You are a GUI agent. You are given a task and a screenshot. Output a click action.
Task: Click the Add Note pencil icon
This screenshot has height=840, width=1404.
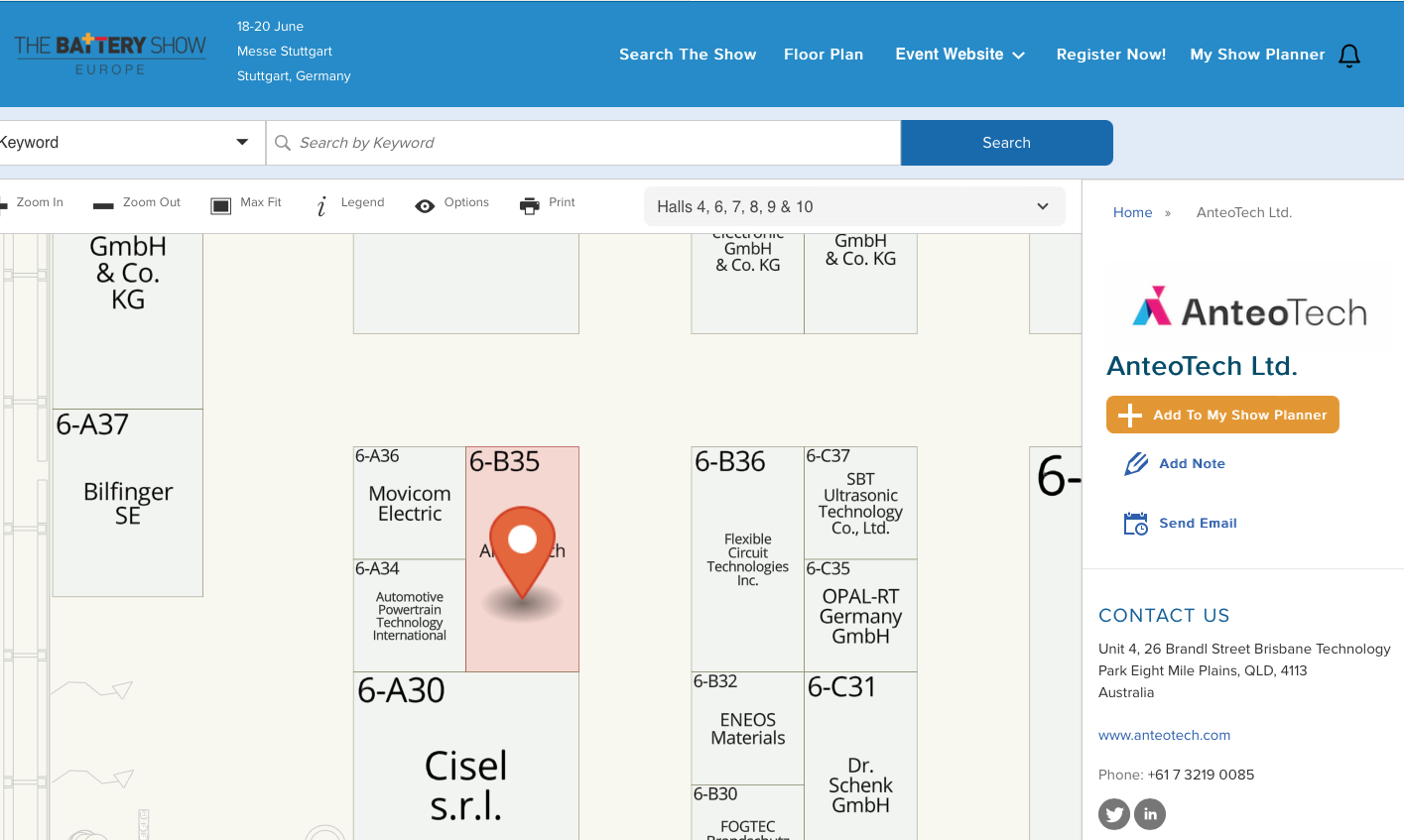(x=1136, y=464)
